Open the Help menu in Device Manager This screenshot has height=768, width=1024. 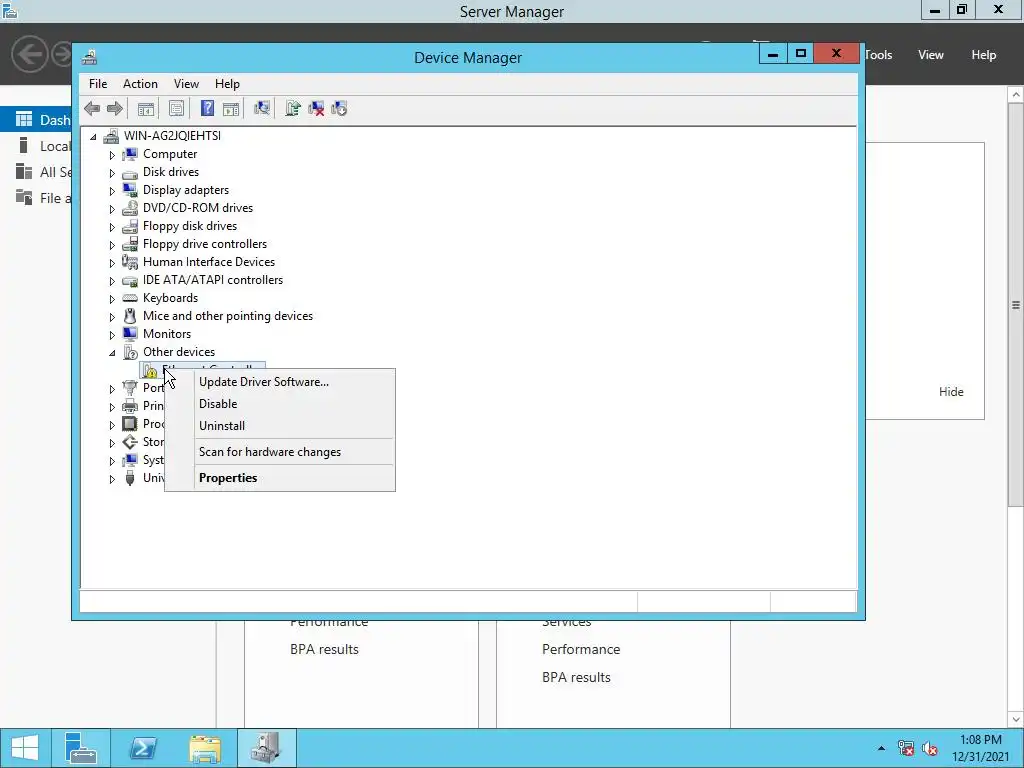pos(227,84)
